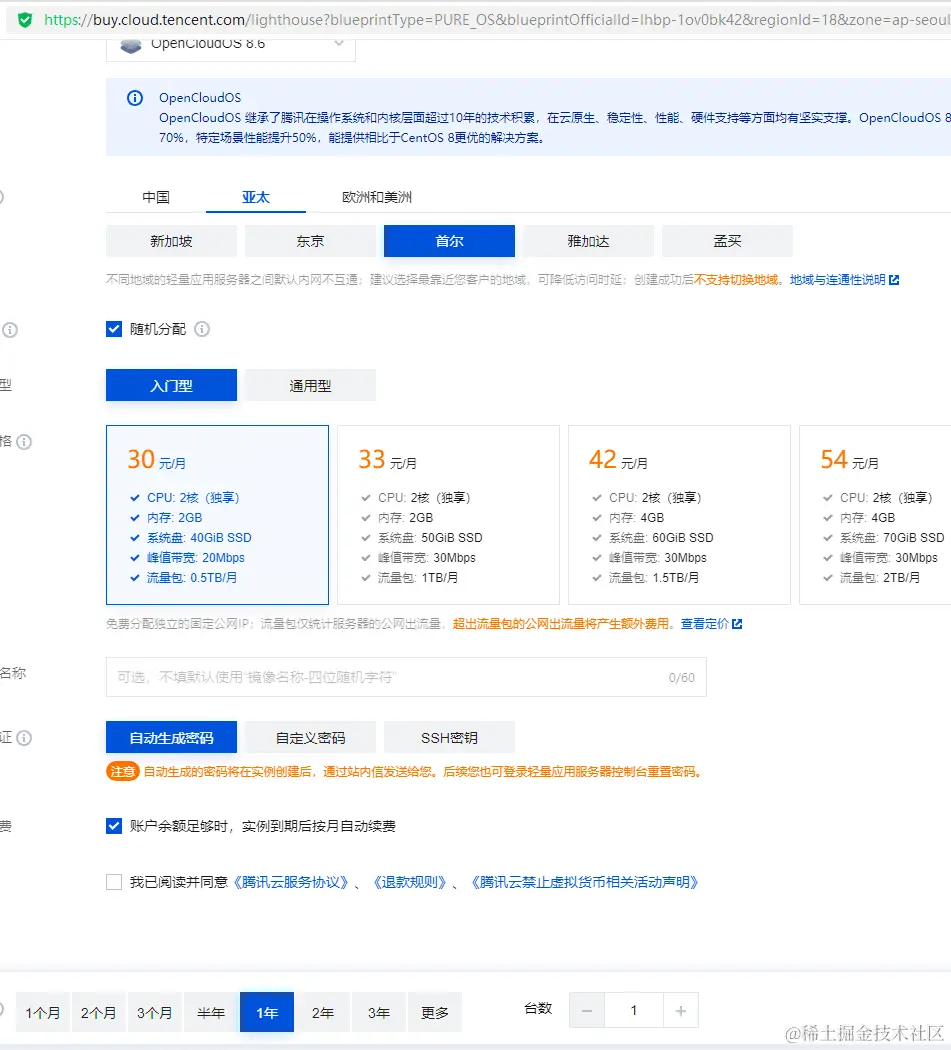Click orange warning text 不支持切换地域
This screenshot has width=951, height=1050.
(x=737, y=280)
